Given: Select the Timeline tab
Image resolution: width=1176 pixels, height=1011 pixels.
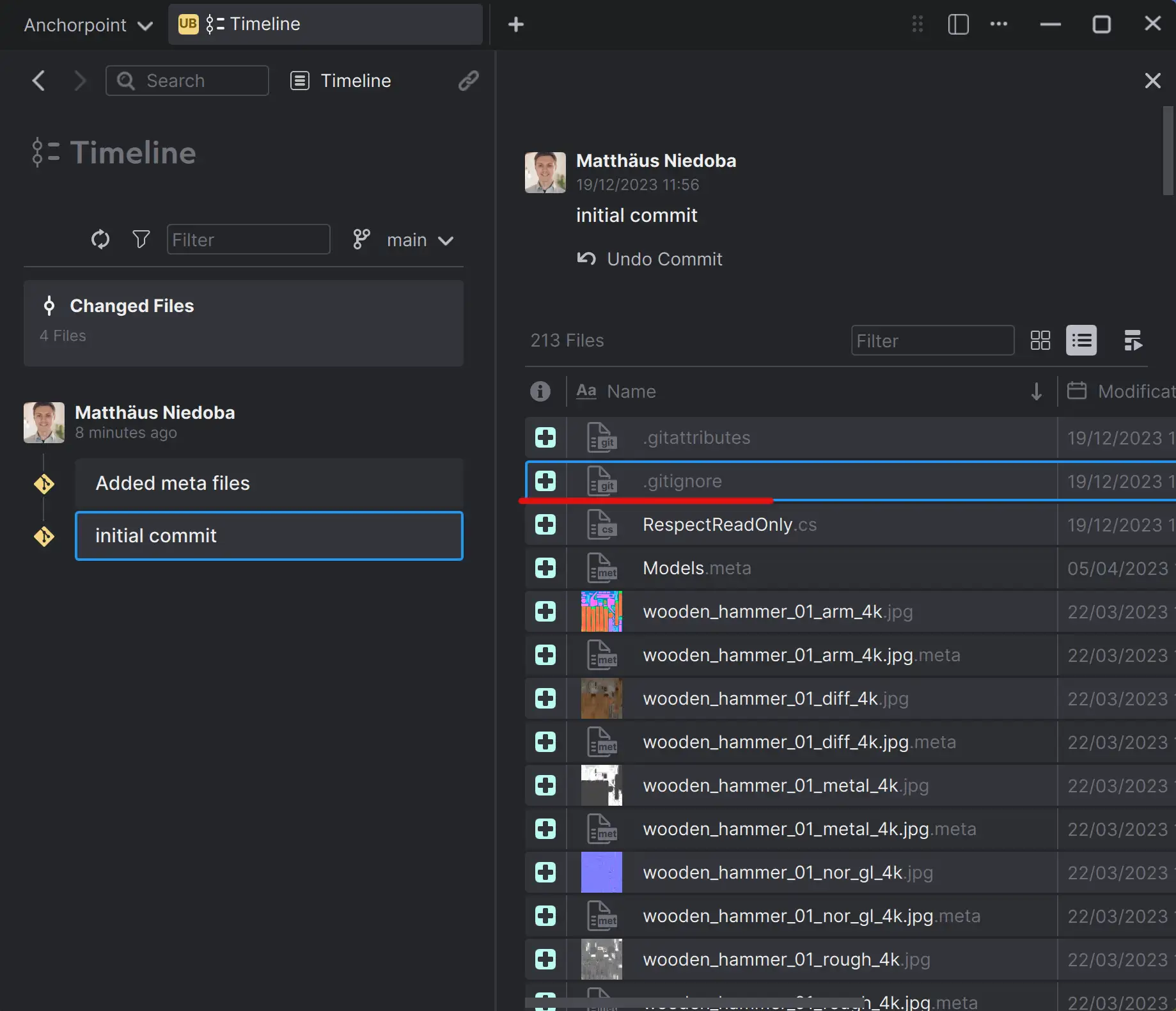Looking at the screenshot, I should [325, 24].
